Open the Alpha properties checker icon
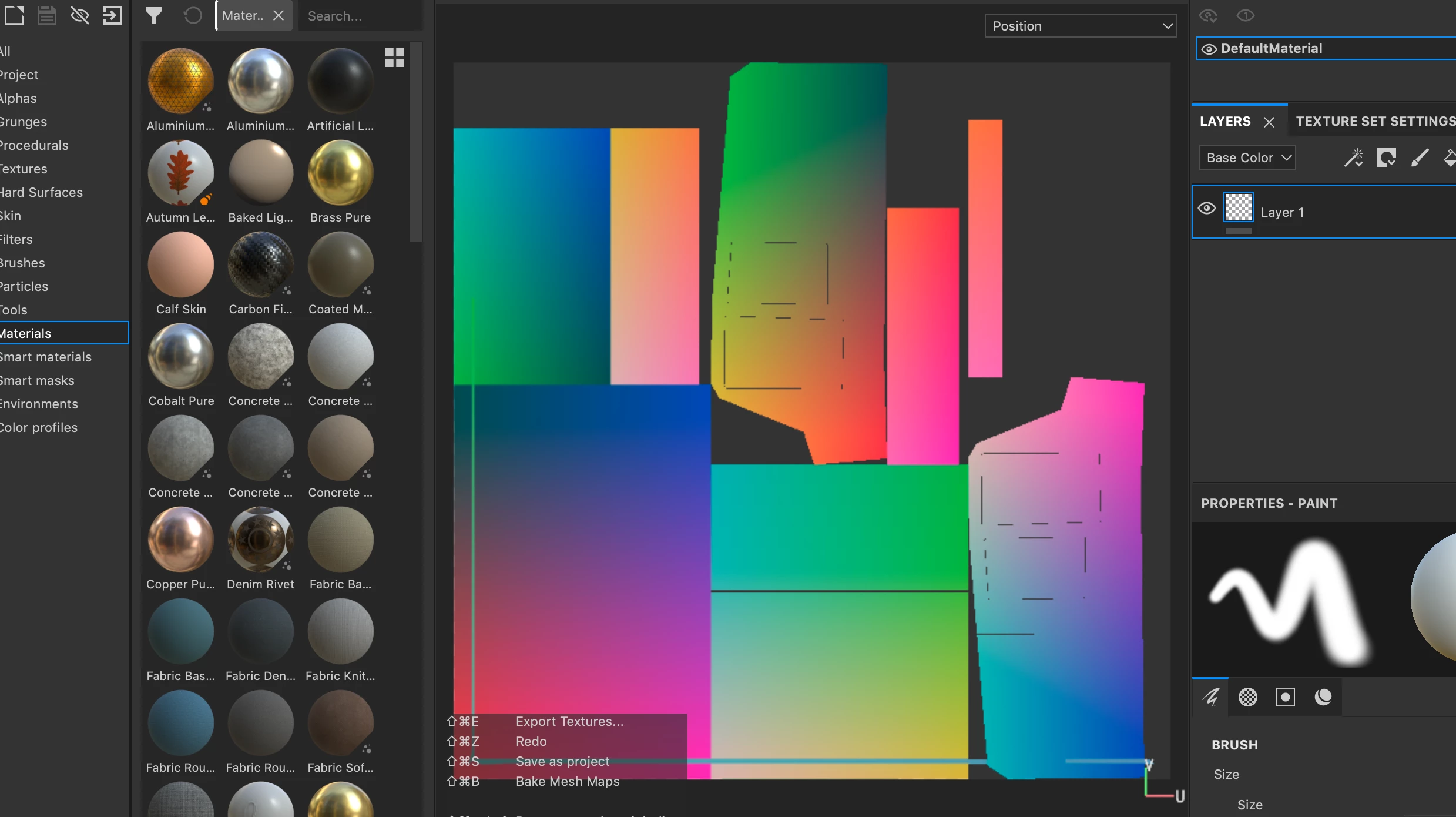 (1247, 697)
